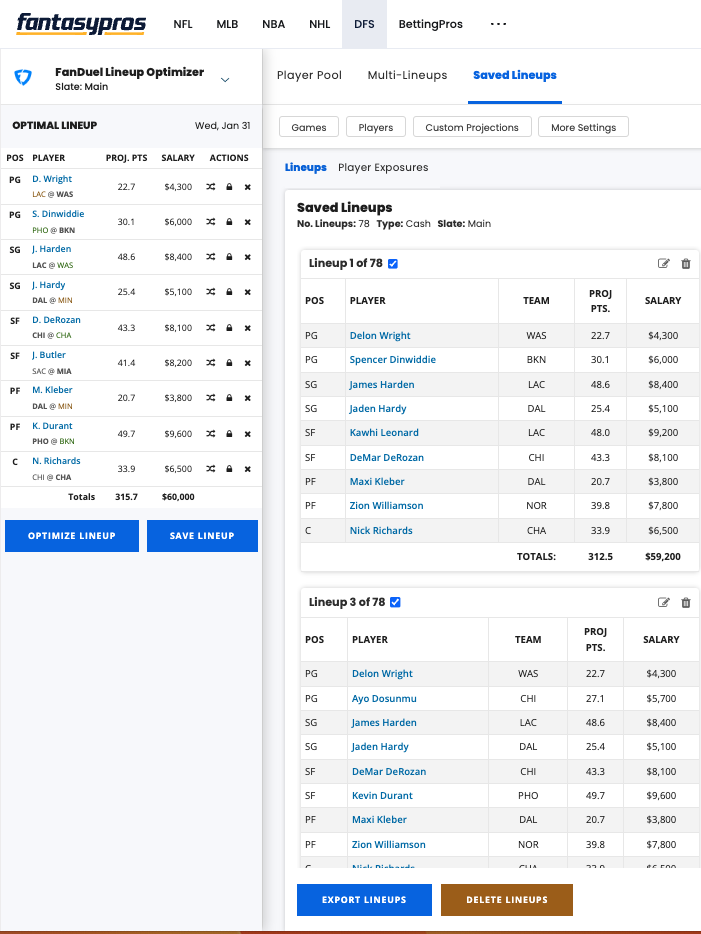
Task: Switch to the Player Pool tab
Action: (310, 75)
